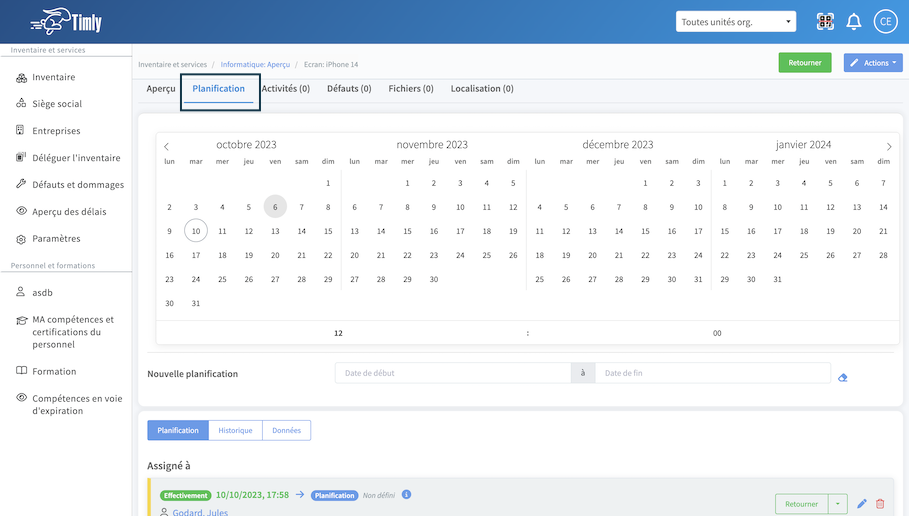Switch to the Aperçu tab
909x516 pixels.
(161, 89)
